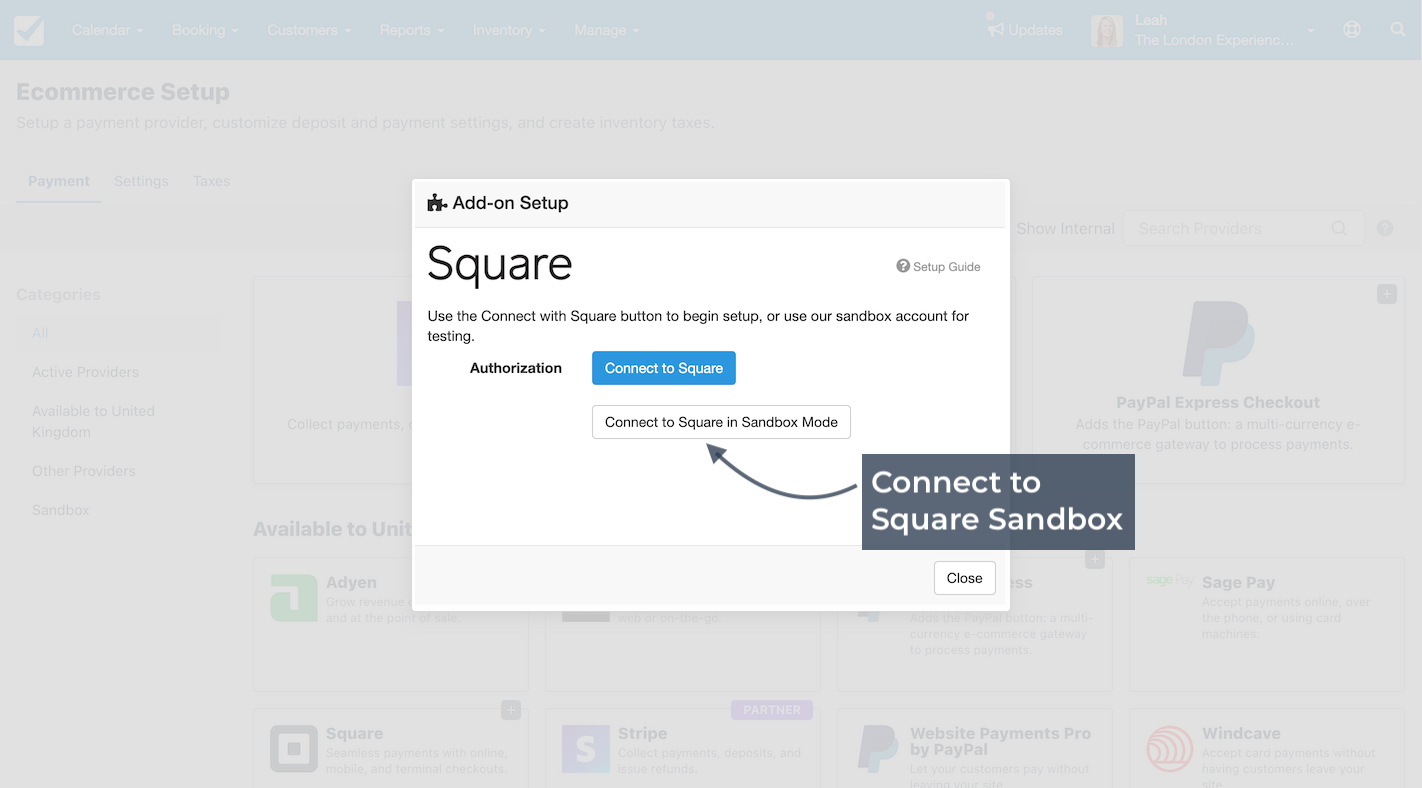Screen dimensions: 1422x788
Task: Switch to the Settings tab
Action: [141, 181]
